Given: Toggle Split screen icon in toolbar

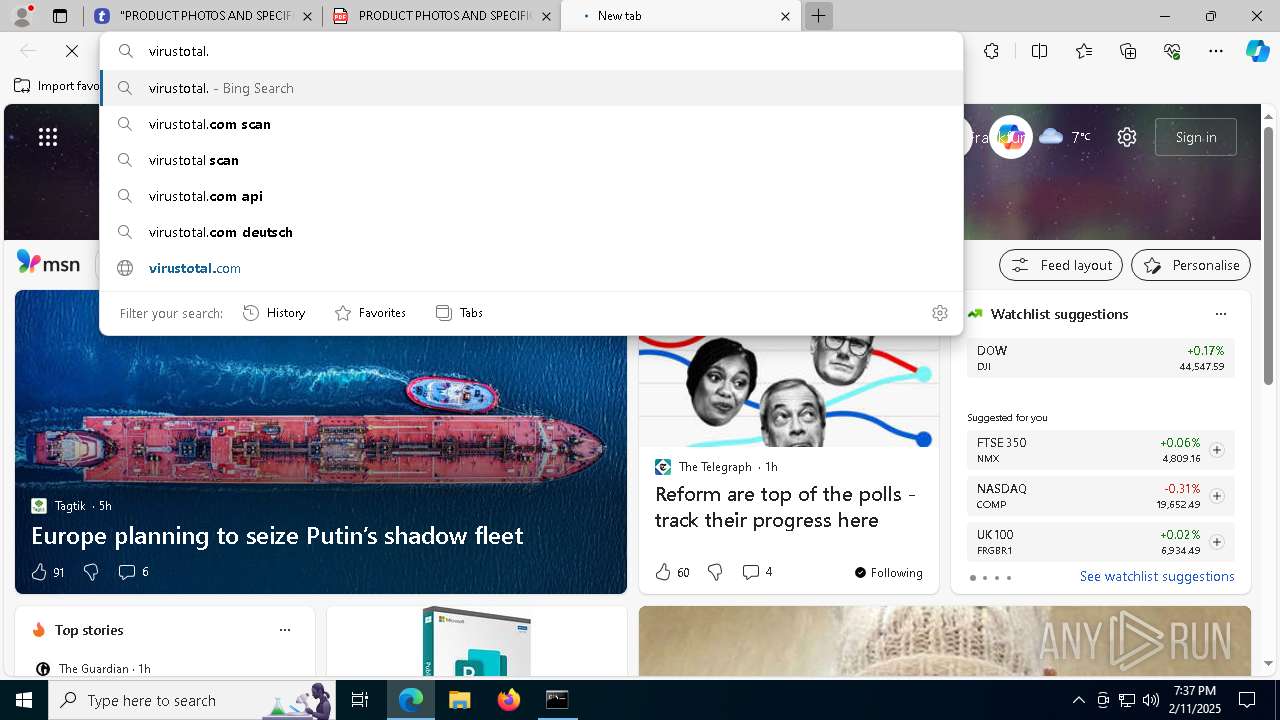Looking at the screenshot, I should point(1039,51).
